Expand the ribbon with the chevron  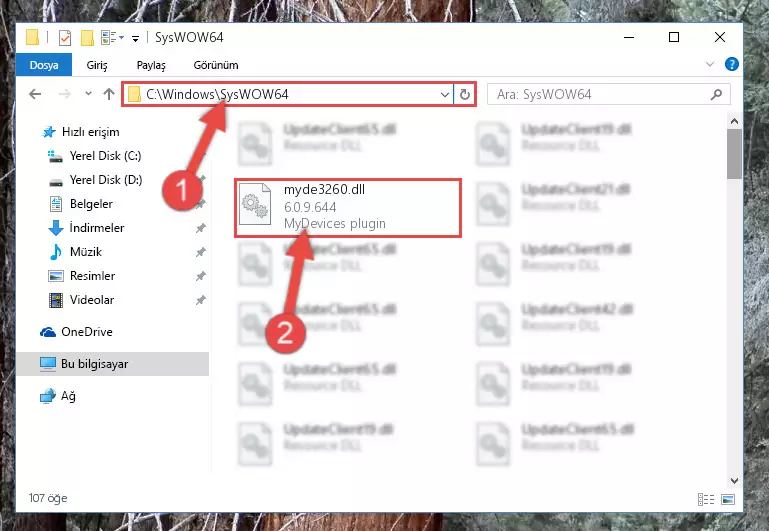click(x=710, y=64)
